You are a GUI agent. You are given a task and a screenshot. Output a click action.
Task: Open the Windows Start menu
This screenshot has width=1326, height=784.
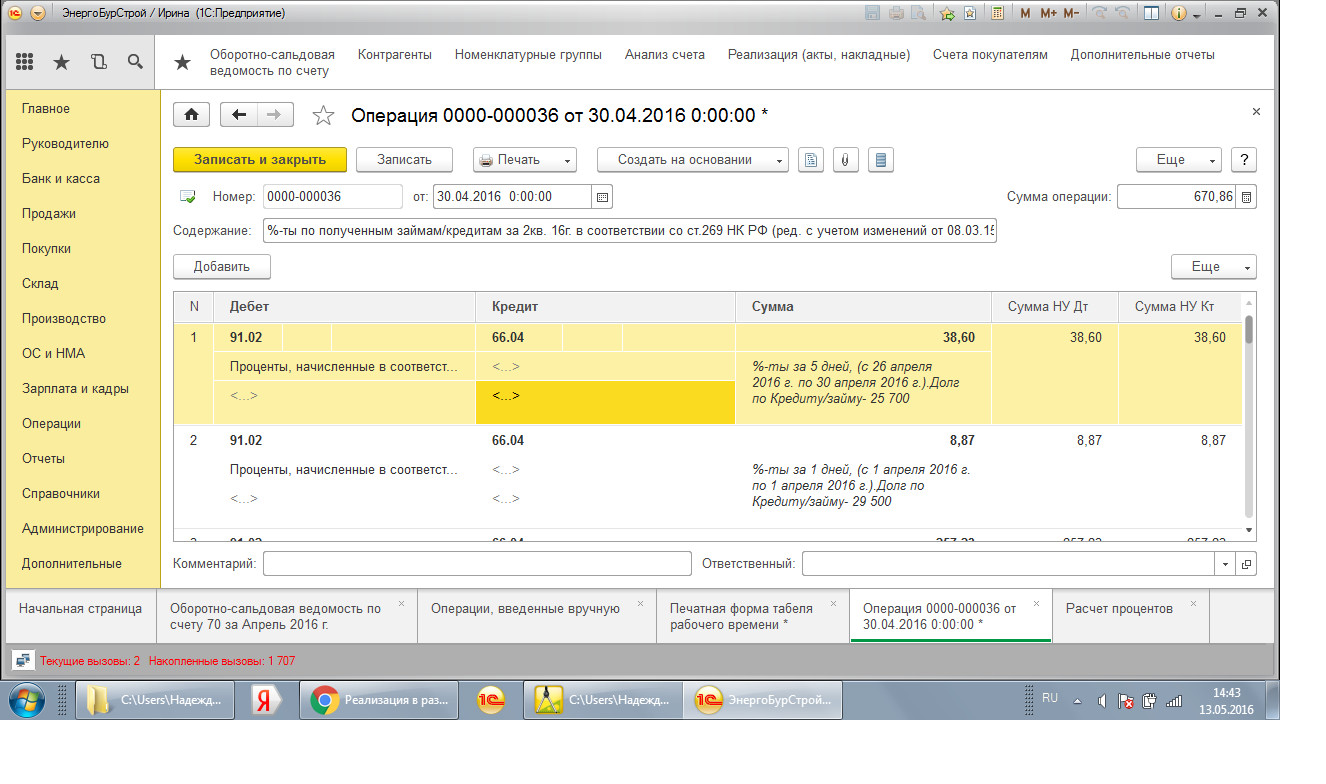point(26,700)
